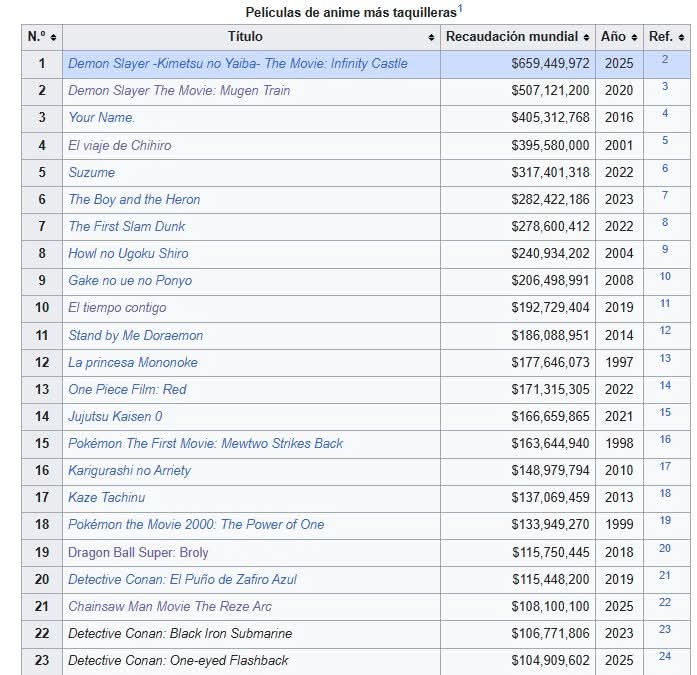Open Howl no Ugoku Shiro link

pos(128,254)
